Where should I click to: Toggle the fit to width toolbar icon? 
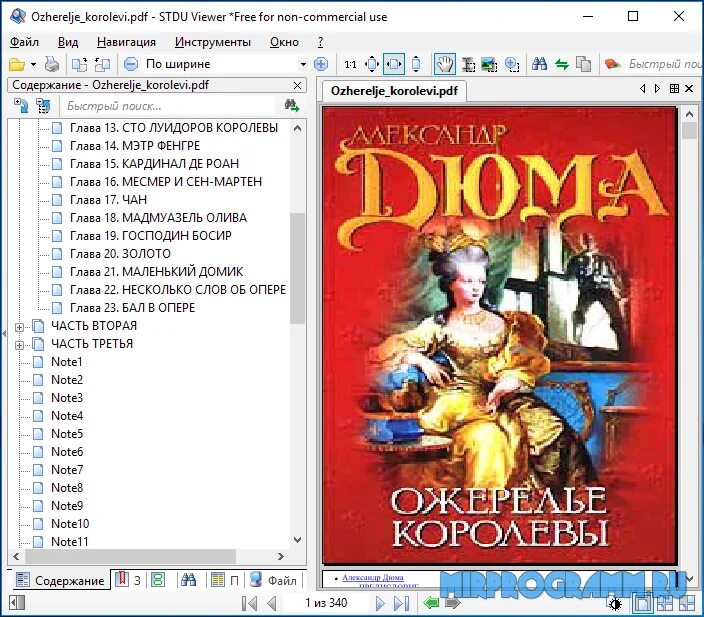pyautogui.click(x=394, y=64)
